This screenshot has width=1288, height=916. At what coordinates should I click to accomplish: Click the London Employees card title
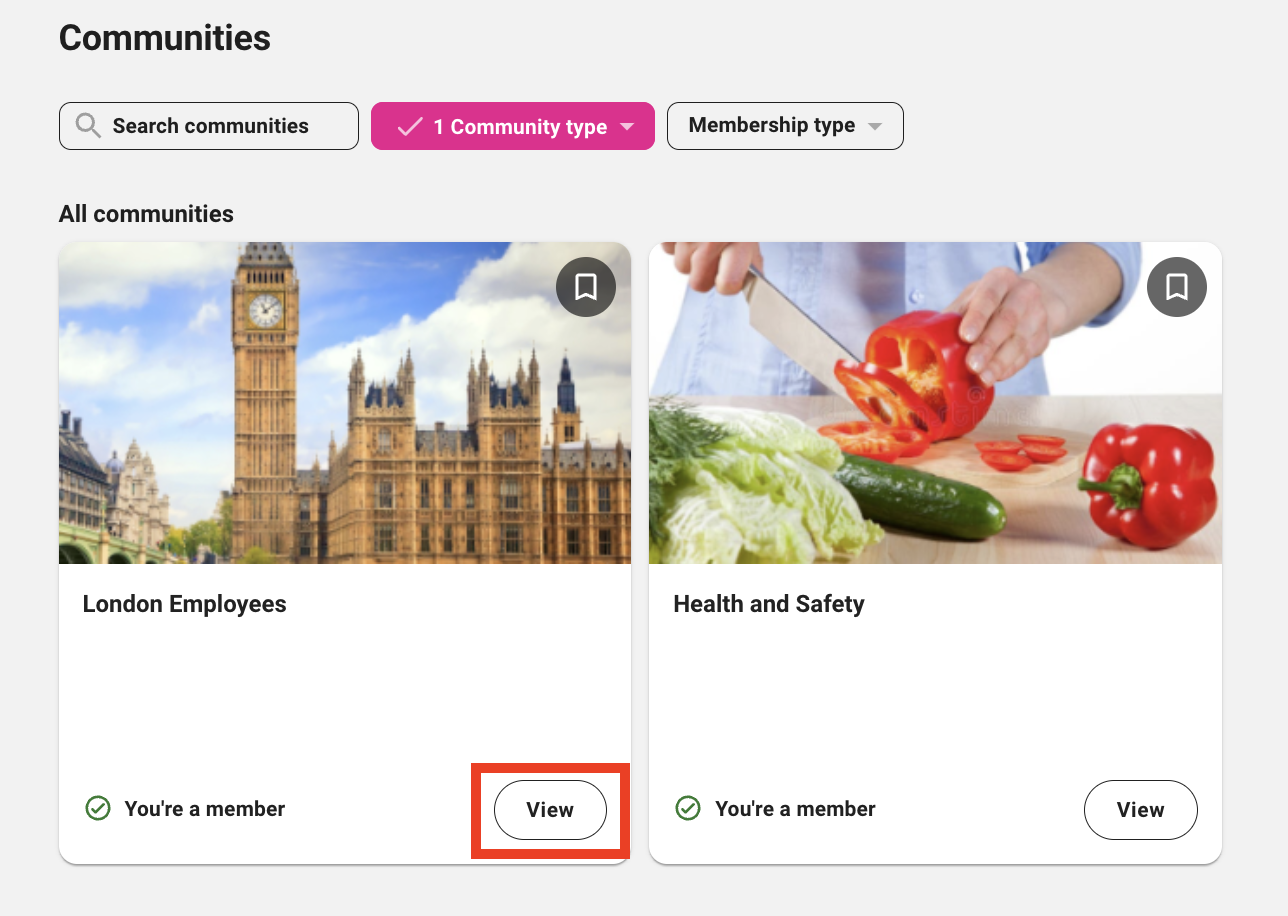click(185, 604)
